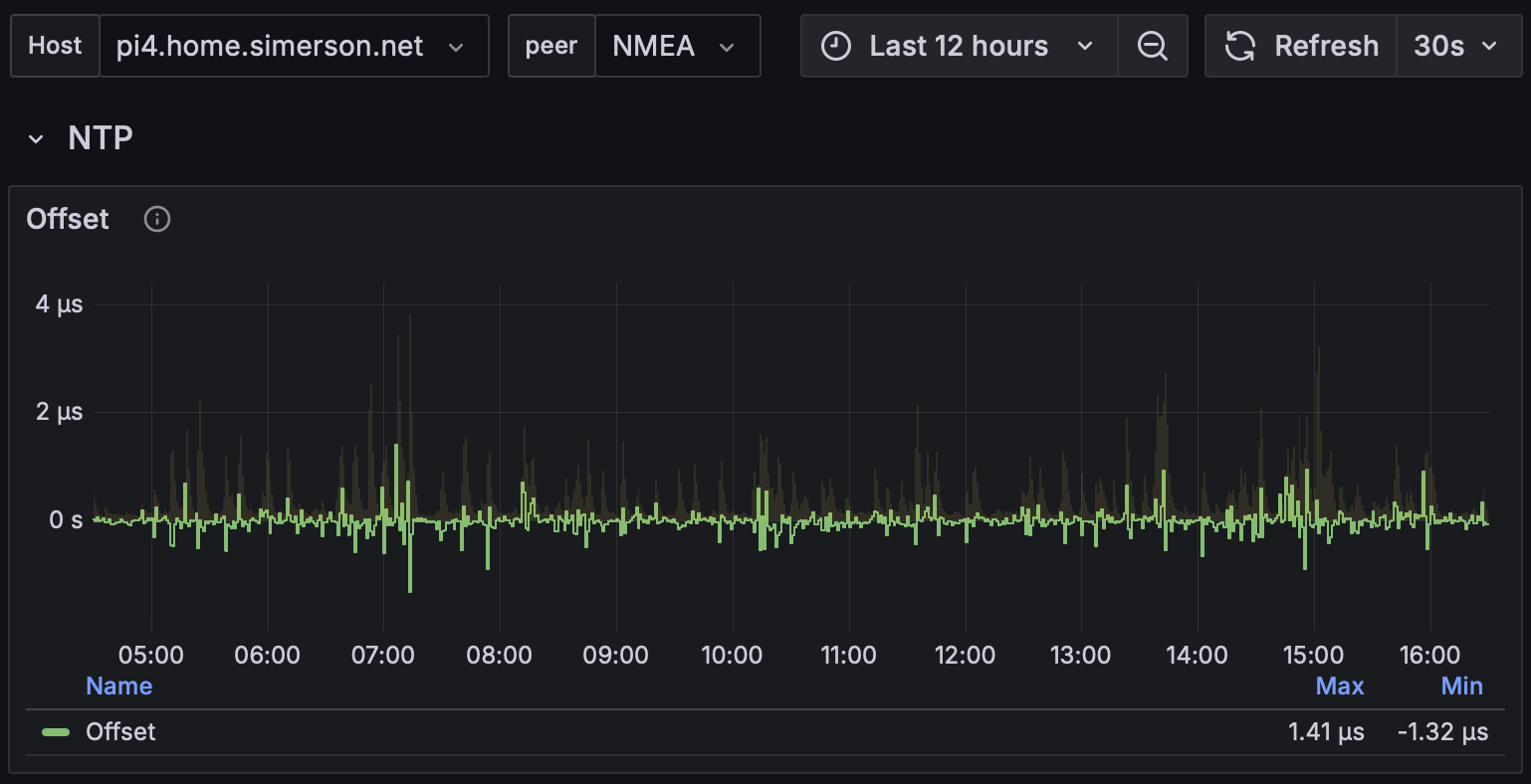Sort legend by Min column
The image size is (1531, 784).
pos(1462,686)
